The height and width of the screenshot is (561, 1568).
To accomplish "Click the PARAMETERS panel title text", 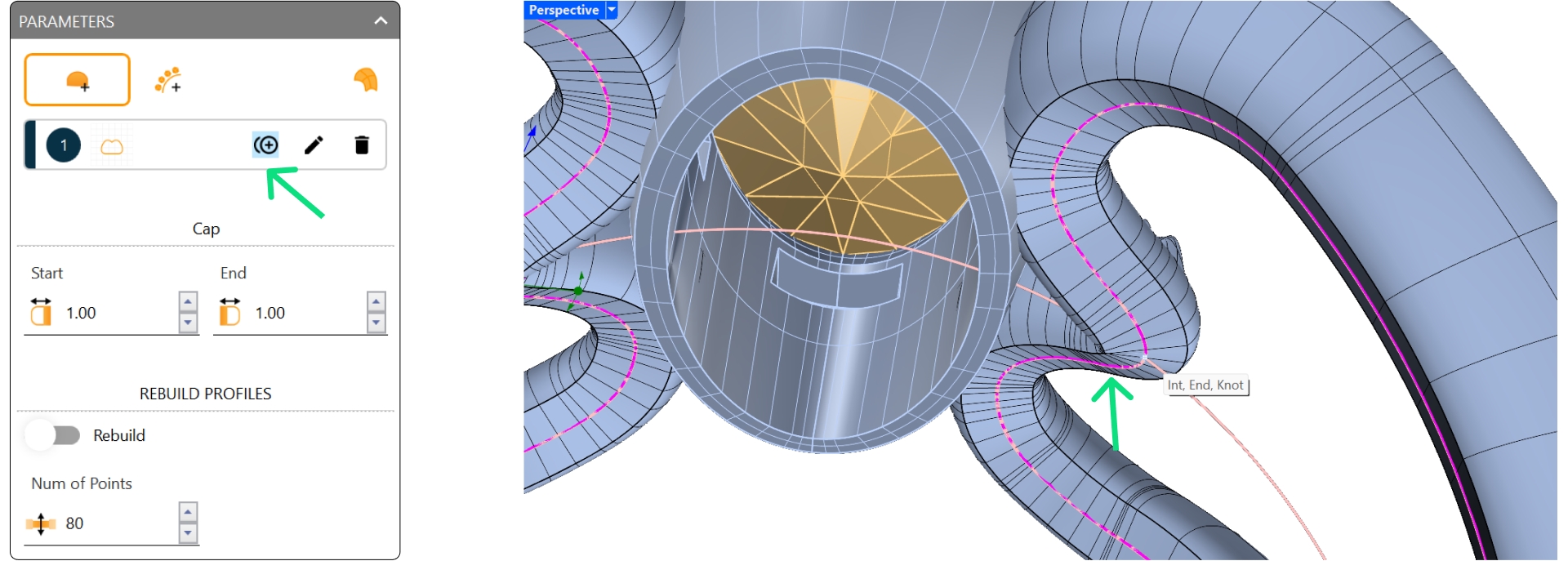I will click(67, 22).
